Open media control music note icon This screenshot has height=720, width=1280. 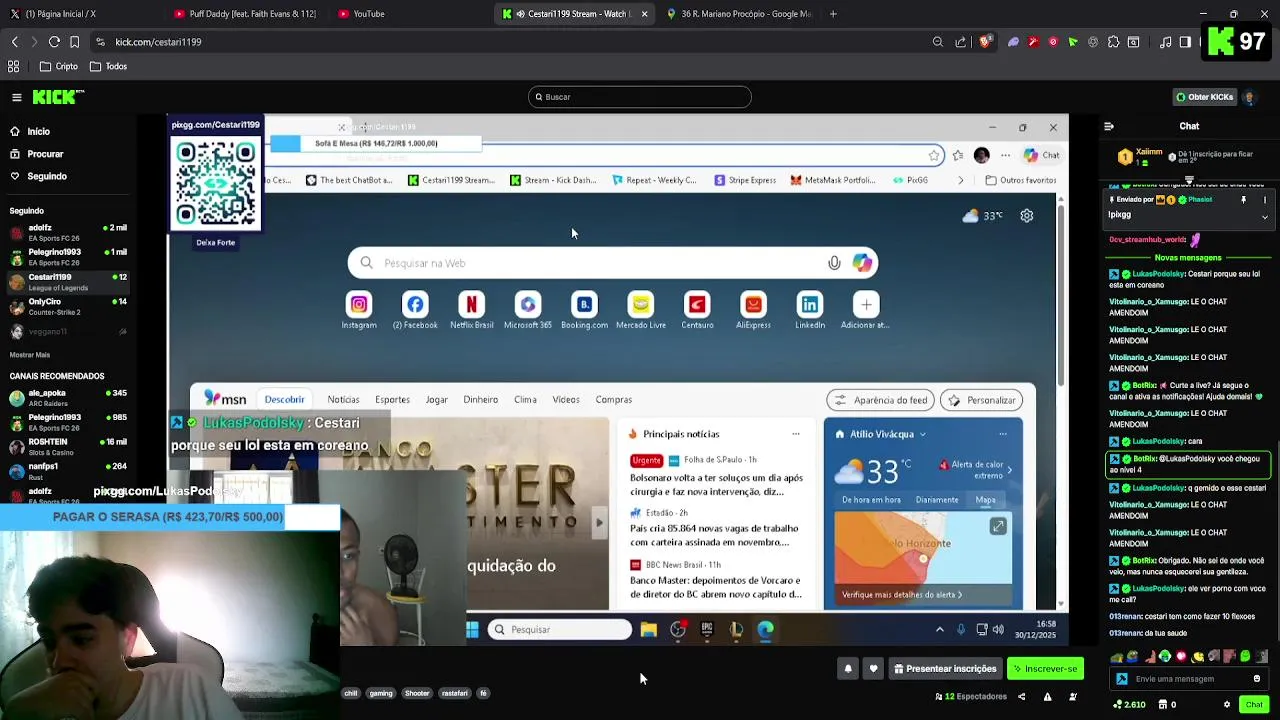pos(1166,42)
